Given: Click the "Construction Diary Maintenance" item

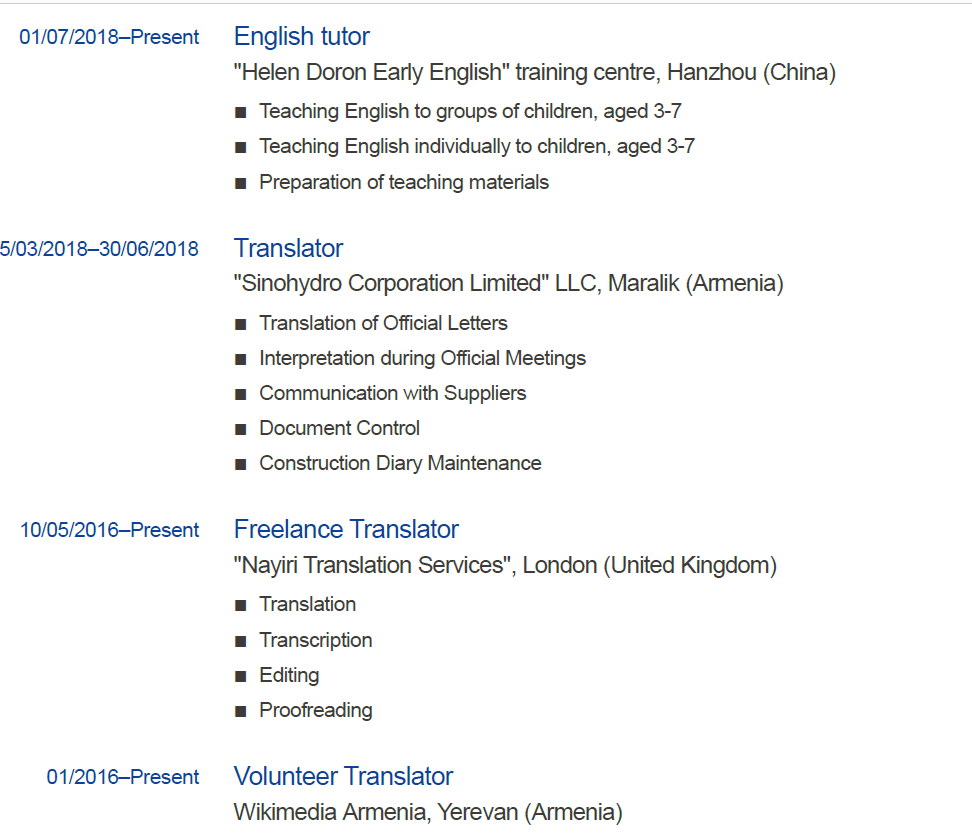Looking at the screenshot, I should tap(400, 463).
